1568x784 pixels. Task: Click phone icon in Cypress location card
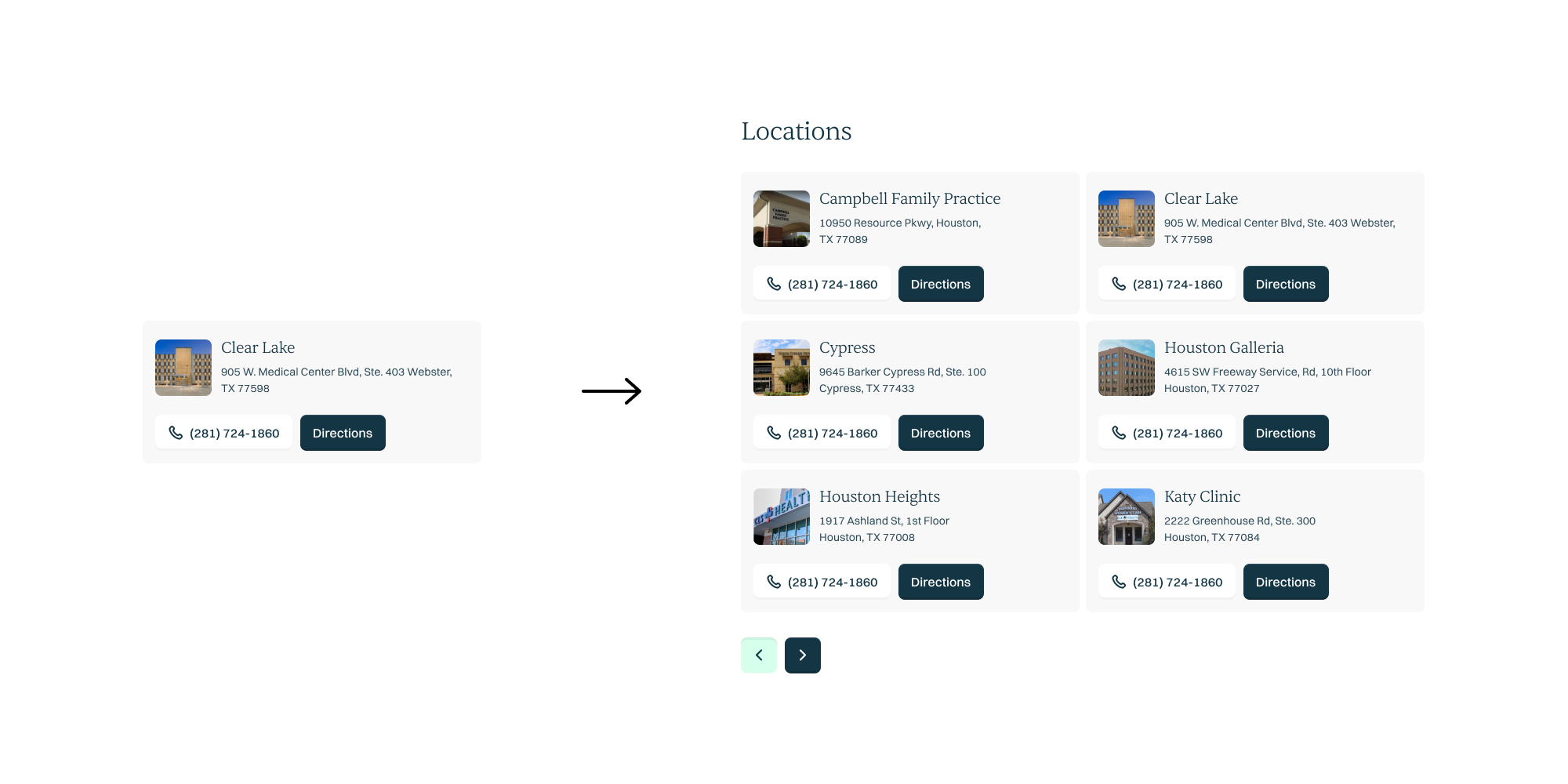(774, 433)
